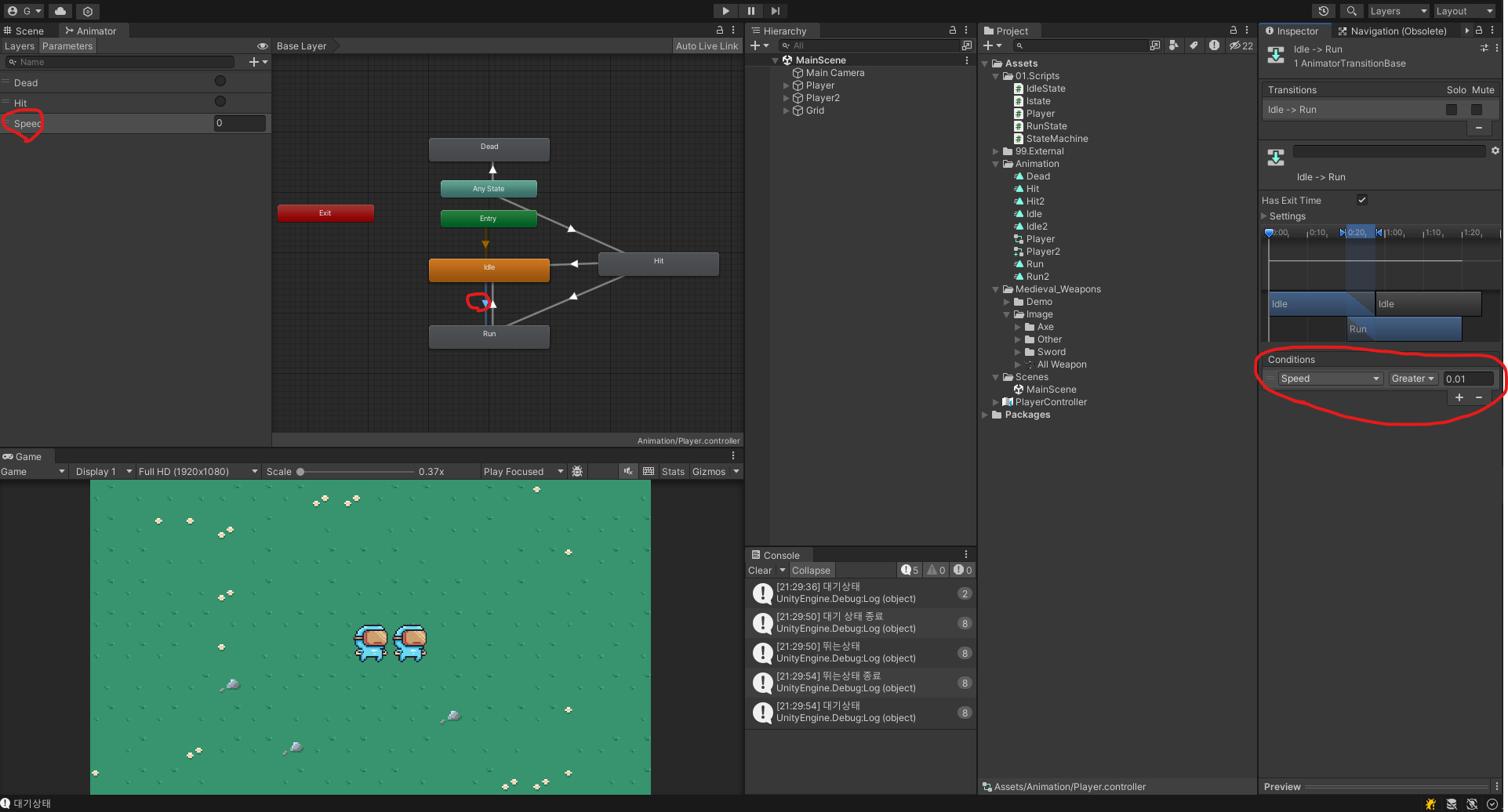Open the Full HD resolution dropdown
This screenshot has width=1508, height=812.
(x=198, y=471)
